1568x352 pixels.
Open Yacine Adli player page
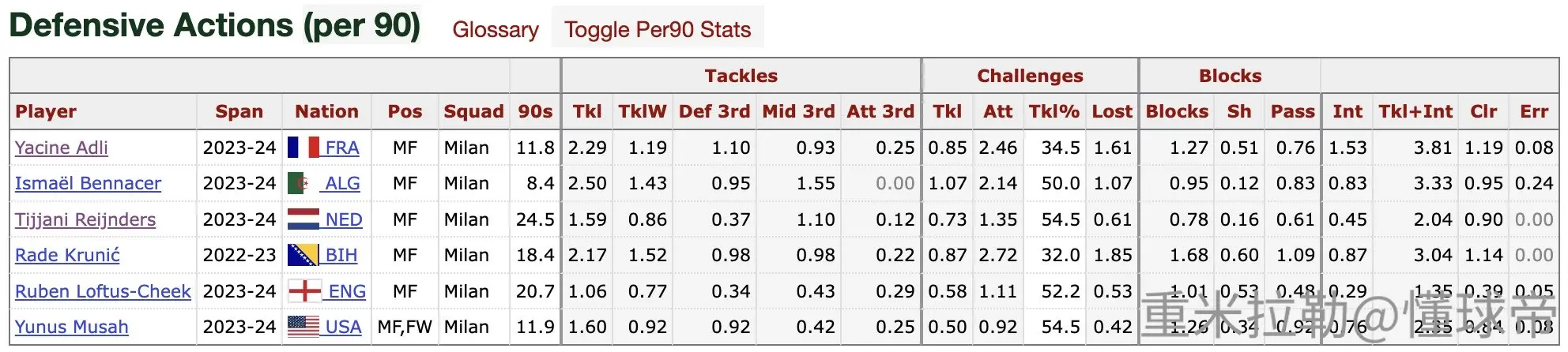pos(62,148)
